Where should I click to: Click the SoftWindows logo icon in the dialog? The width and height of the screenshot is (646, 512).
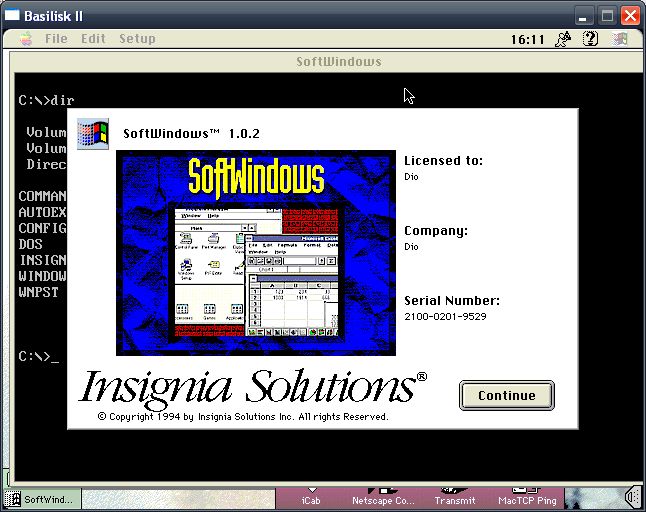tap(93, 134)
